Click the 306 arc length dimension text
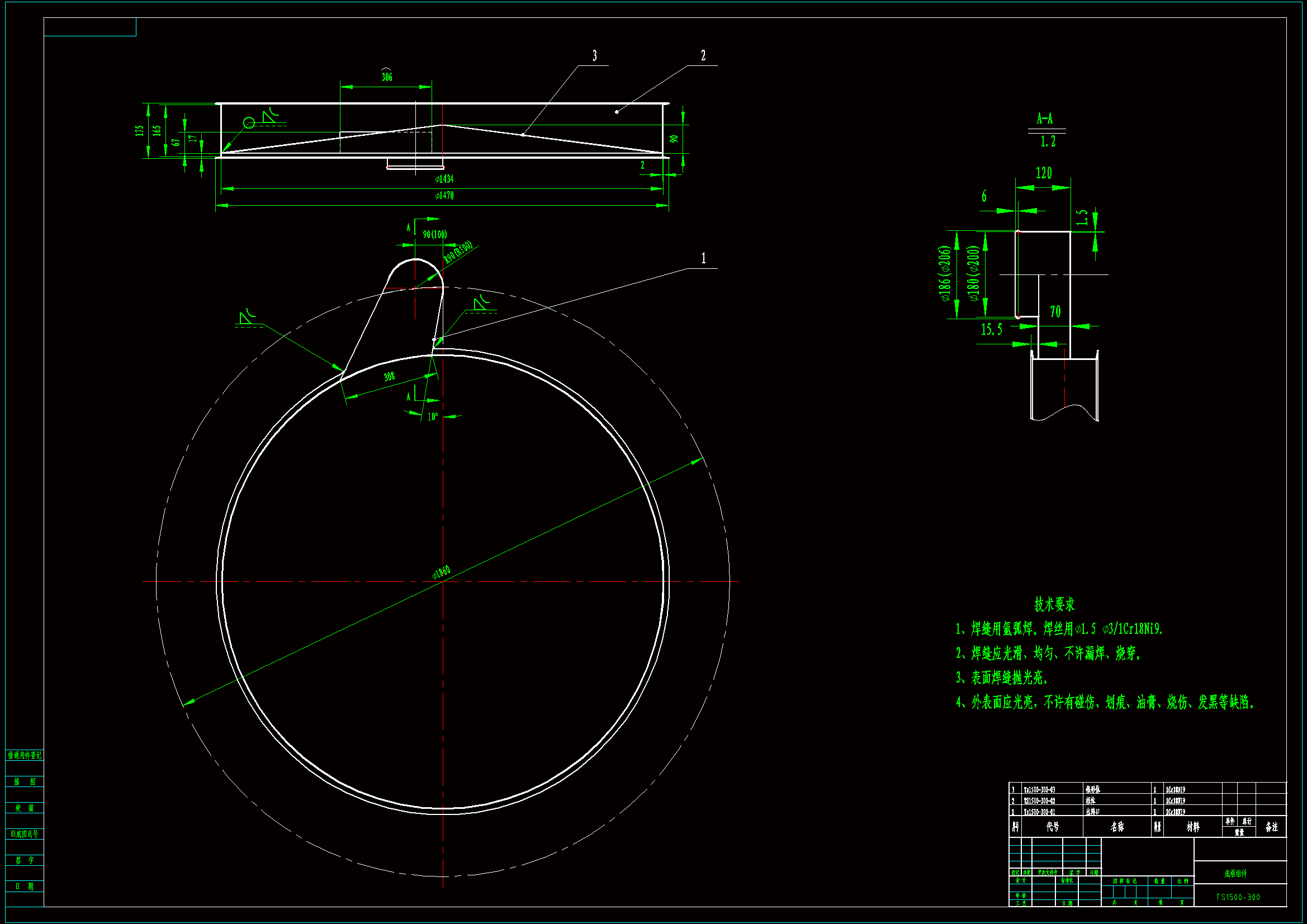This screenshot has height=924, width=1307. 386,76
